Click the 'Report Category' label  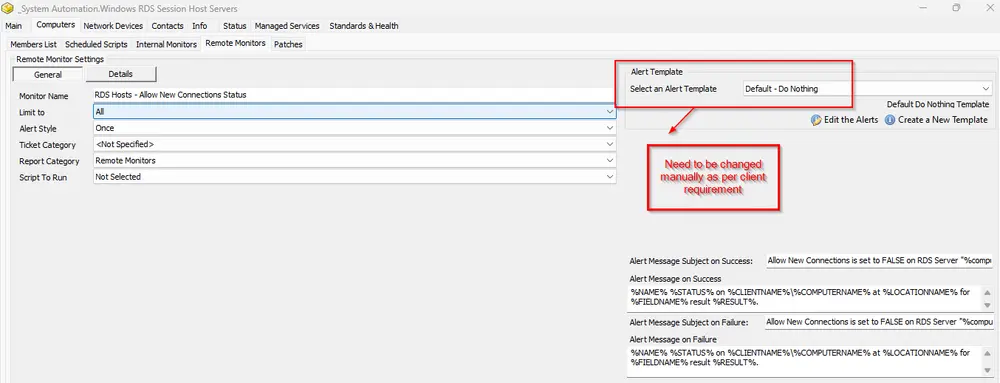tap(49, 162)
